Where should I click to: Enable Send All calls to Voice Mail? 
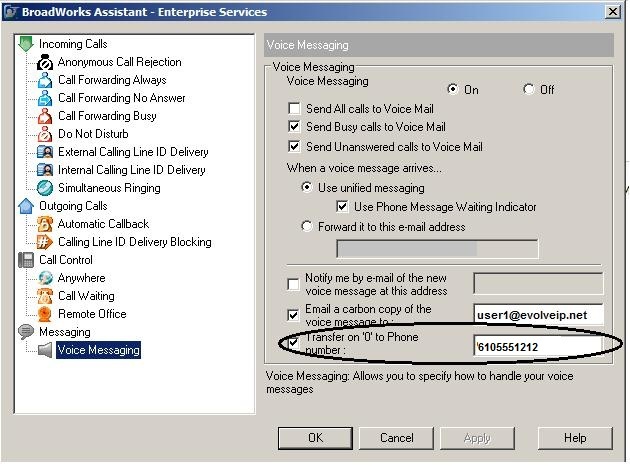tap(294, 108)
